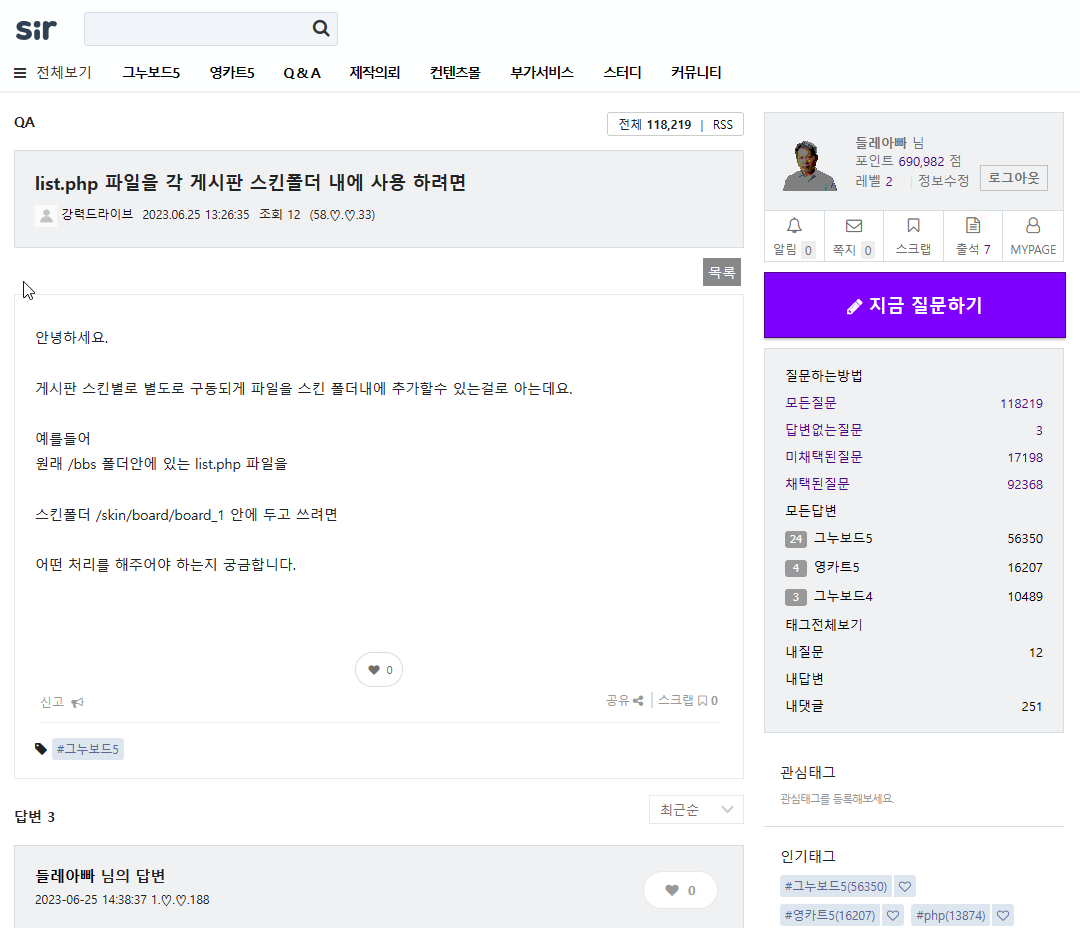
Task: Click the 로그아웃 button
Action: (x=1013, y=179)
